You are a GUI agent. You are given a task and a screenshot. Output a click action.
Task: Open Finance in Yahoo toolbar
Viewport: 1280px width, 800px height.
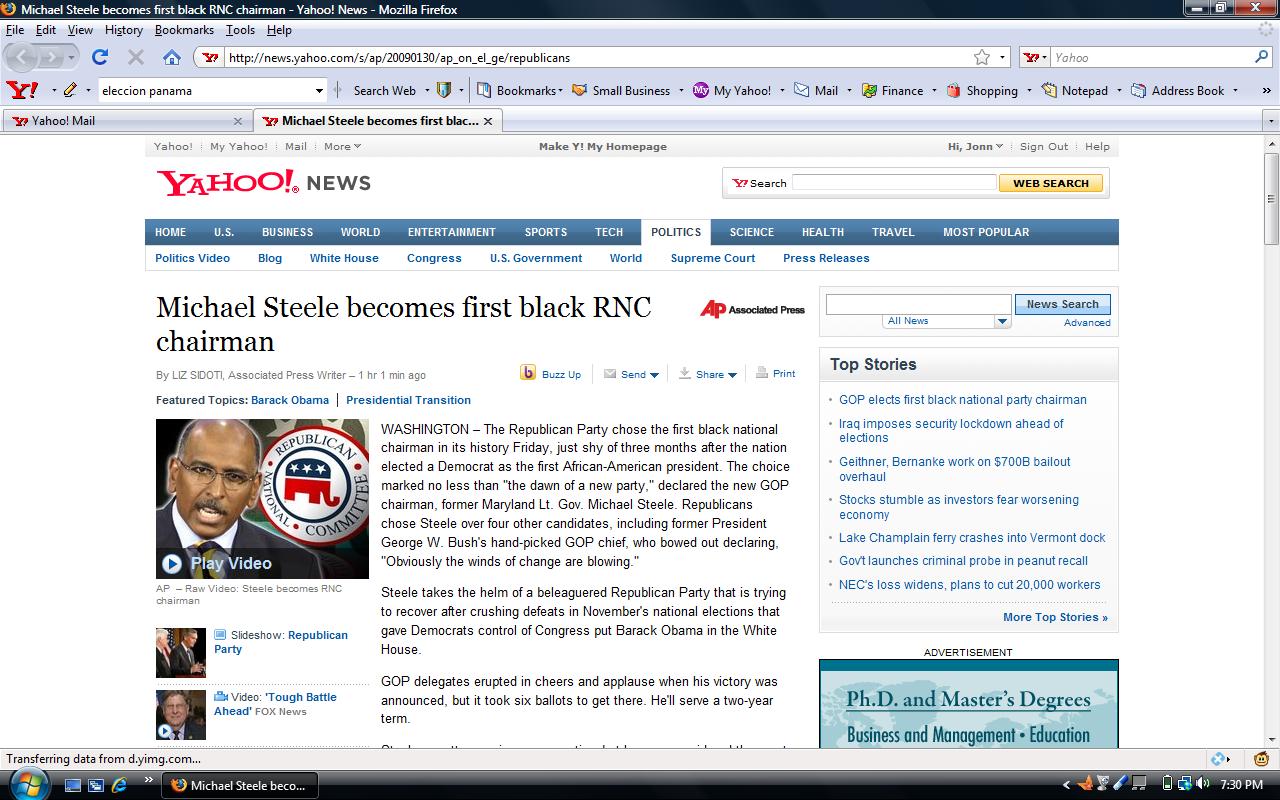(892, 90)
